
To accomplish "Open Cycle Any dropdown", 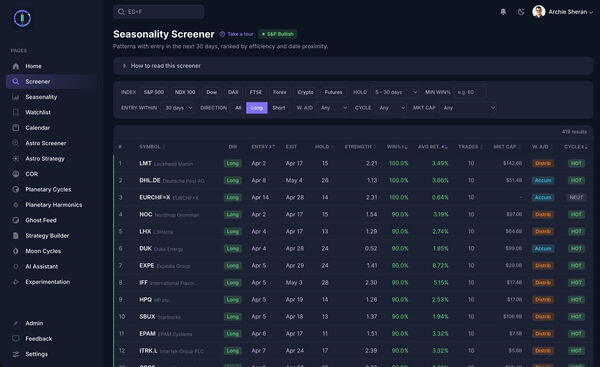I will point(391,108).
